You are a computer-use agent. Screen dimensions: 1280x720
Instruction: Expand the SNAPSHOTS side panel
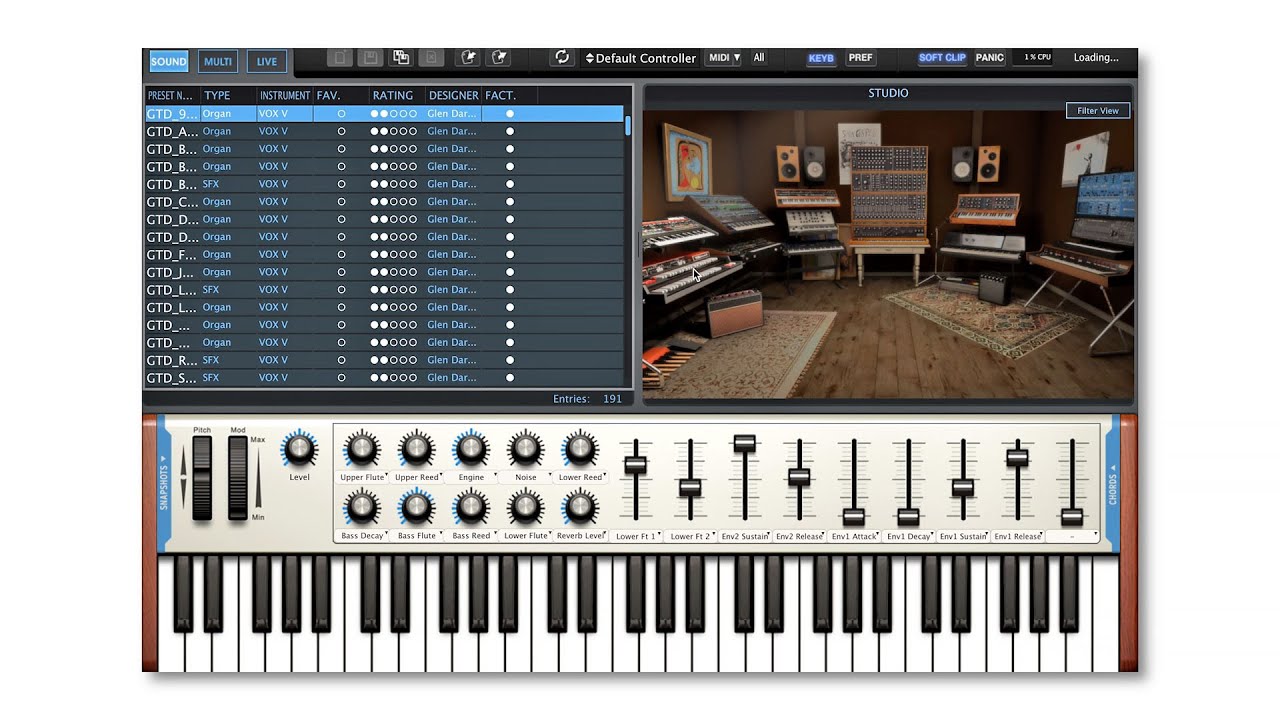tap(165, 484)
